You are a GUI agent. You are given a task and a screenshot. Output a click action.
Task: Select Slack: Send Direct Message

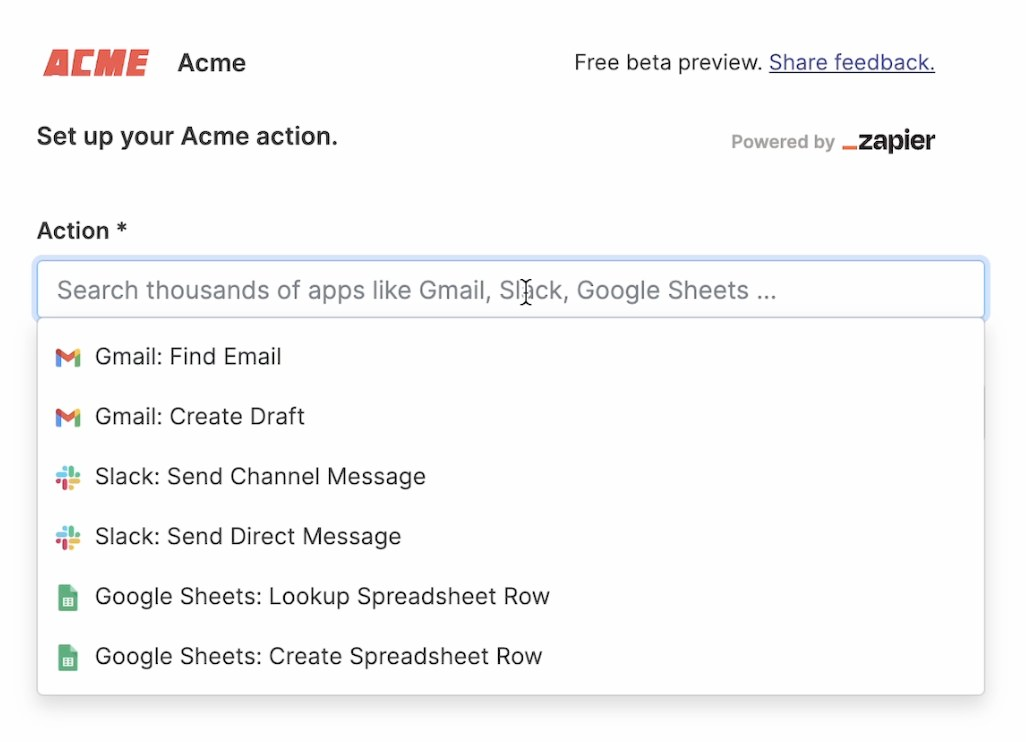(x=510, y=537)
